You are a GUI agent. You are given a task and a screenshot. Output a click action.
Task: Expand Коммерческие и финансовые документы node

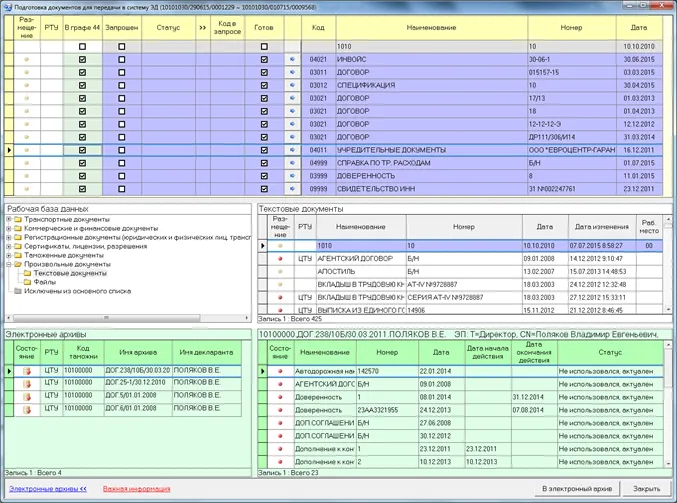9,228
